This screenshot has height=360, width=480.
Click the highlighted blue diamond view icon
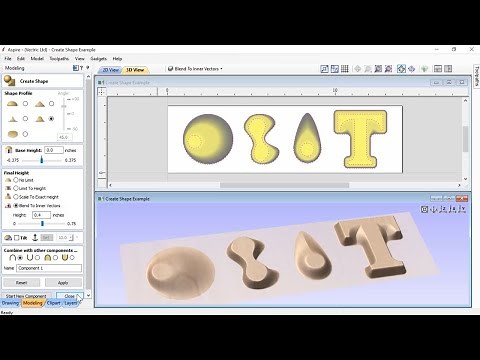[x=401, y=69]
